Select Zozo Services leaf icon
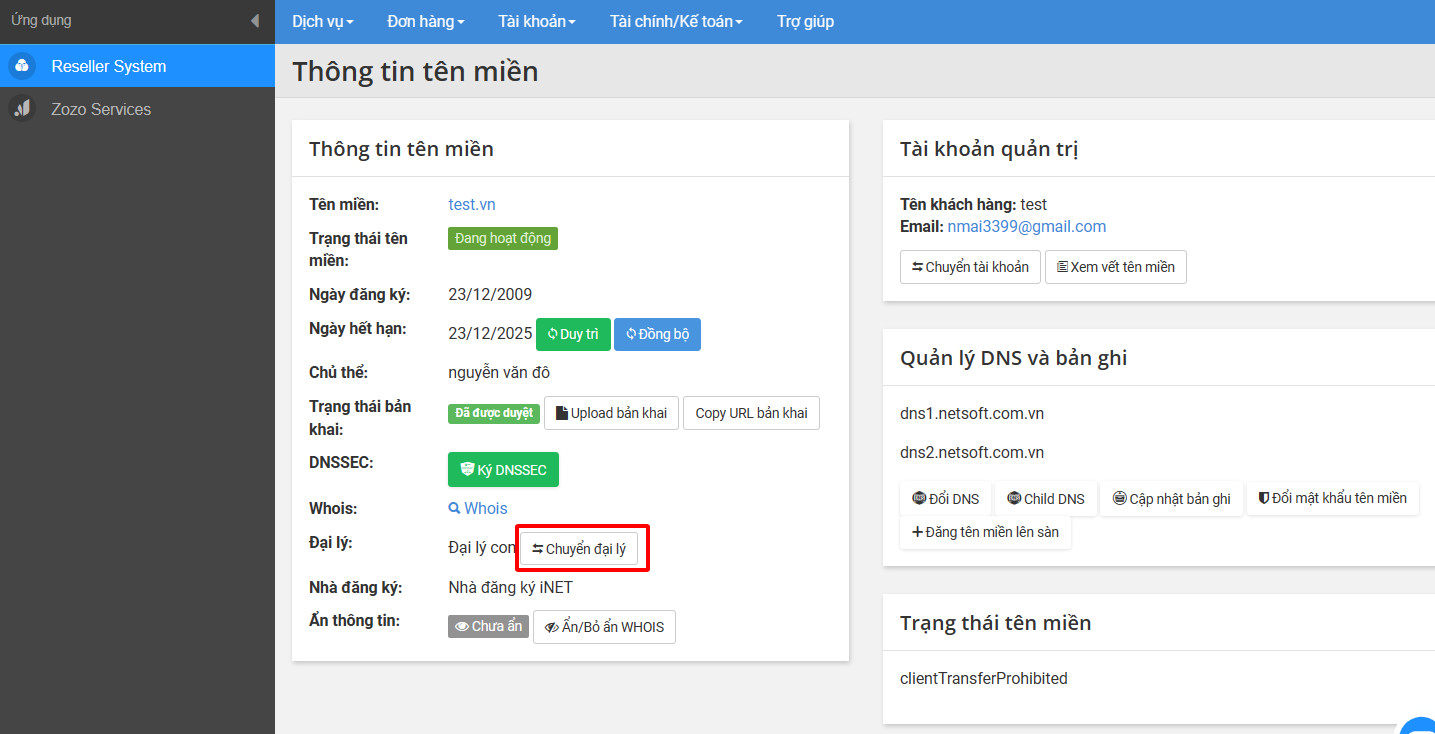Image resolution: width=1435 pixels, height=734 pixels. [22, 109]
